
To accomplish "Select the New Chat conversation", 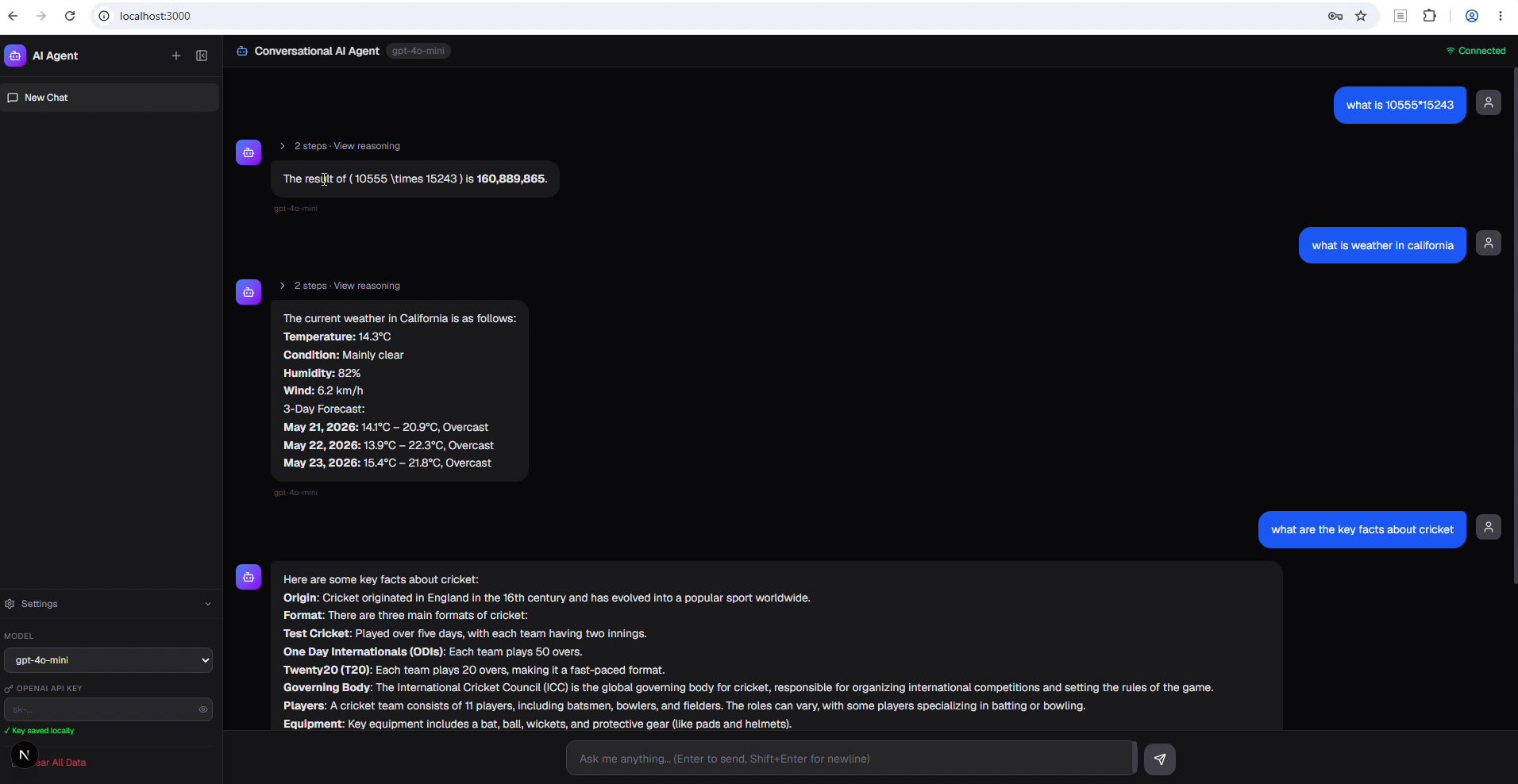I will (110, 98).
